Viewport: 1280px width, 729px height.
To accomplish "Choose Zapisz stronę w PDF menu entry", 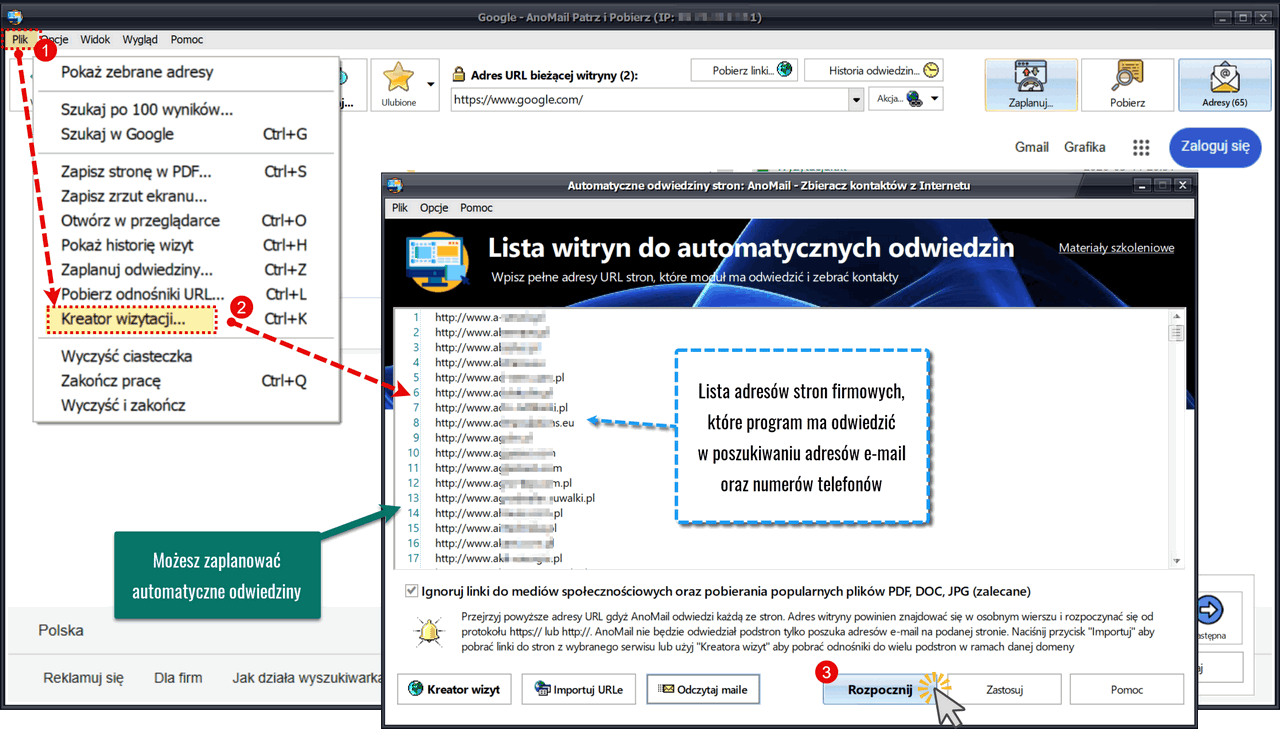I will (185, 172).
